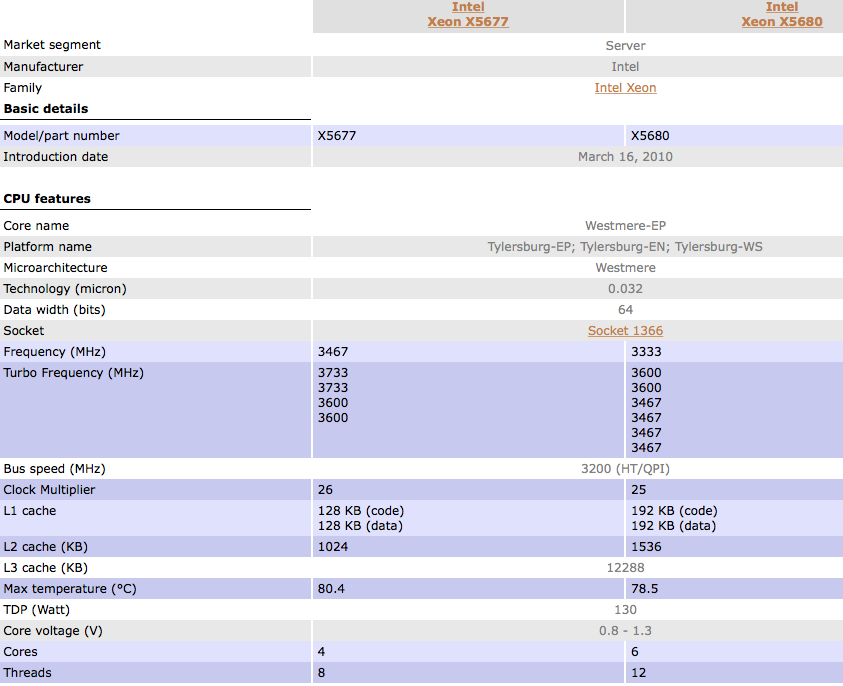Select the 80.4 max temperature value
843x686 pixels.
(331, 589)
